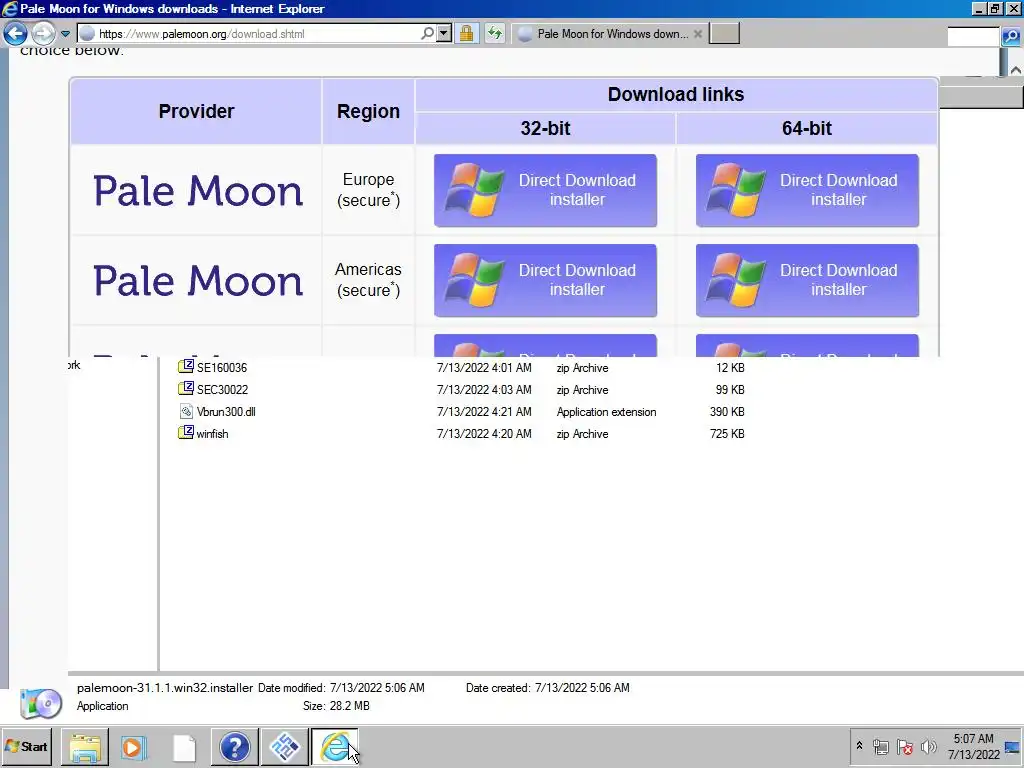Click the 'Americas (secure*)' region cell
Viewport: 1024px width, 768px height.
[368, 280]
